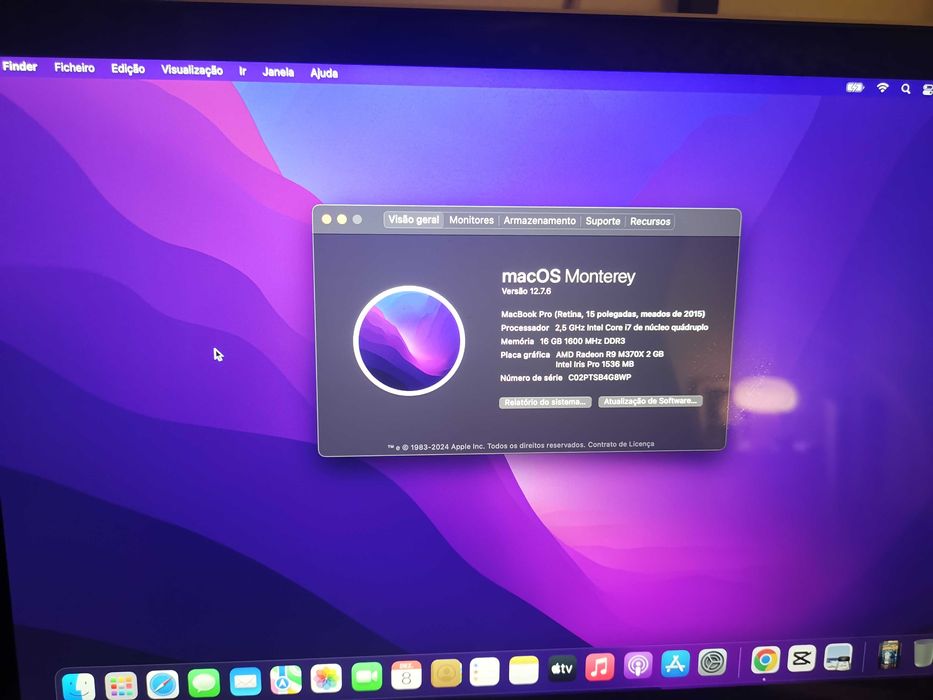The image size is (933, 700).
Task: Launch Maps from the Dock
Action: pos(286,680)
